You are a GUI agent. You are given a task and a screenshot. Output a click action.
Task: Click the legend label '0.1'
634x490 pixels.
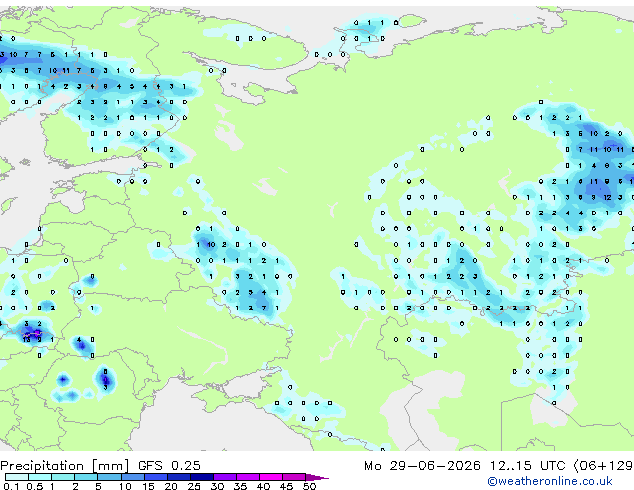click(x=11, y=486)
